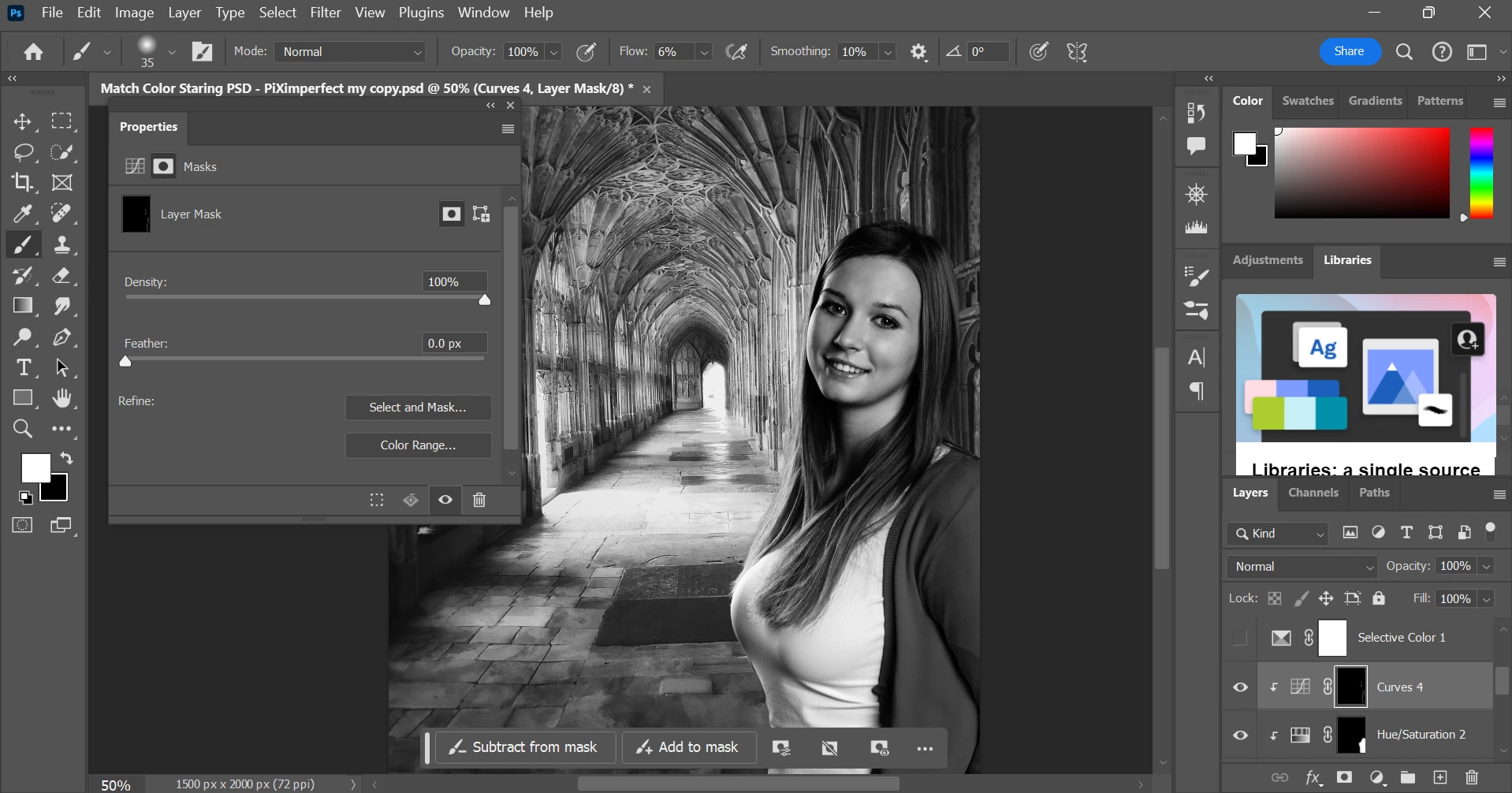Image resolution: width=1512 pixels, height=793 pixels.
Task: Expand the layer blend mode dropdown
Action: 1302,567
